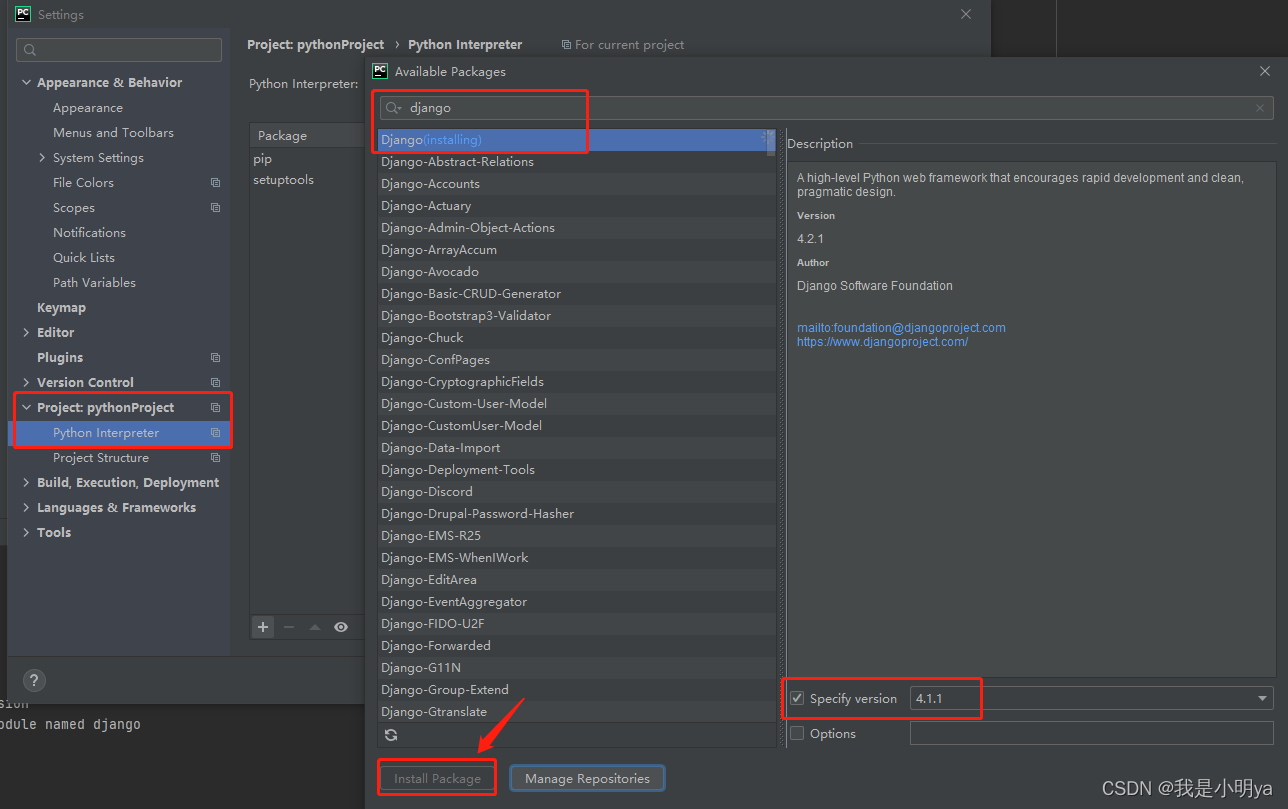Expand the Tools section
The width and height of the screenshot is (1288, 809).
coord(27,533)
